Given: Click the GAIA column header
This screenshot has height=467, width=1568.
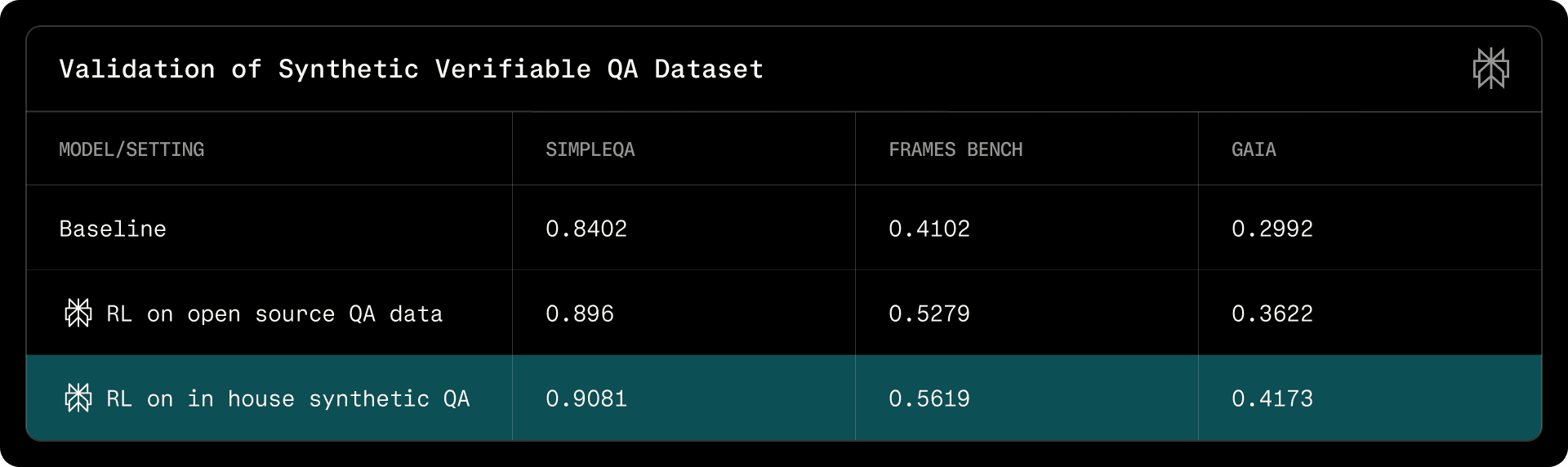Looking at the screenshot, I should 1253,149.
